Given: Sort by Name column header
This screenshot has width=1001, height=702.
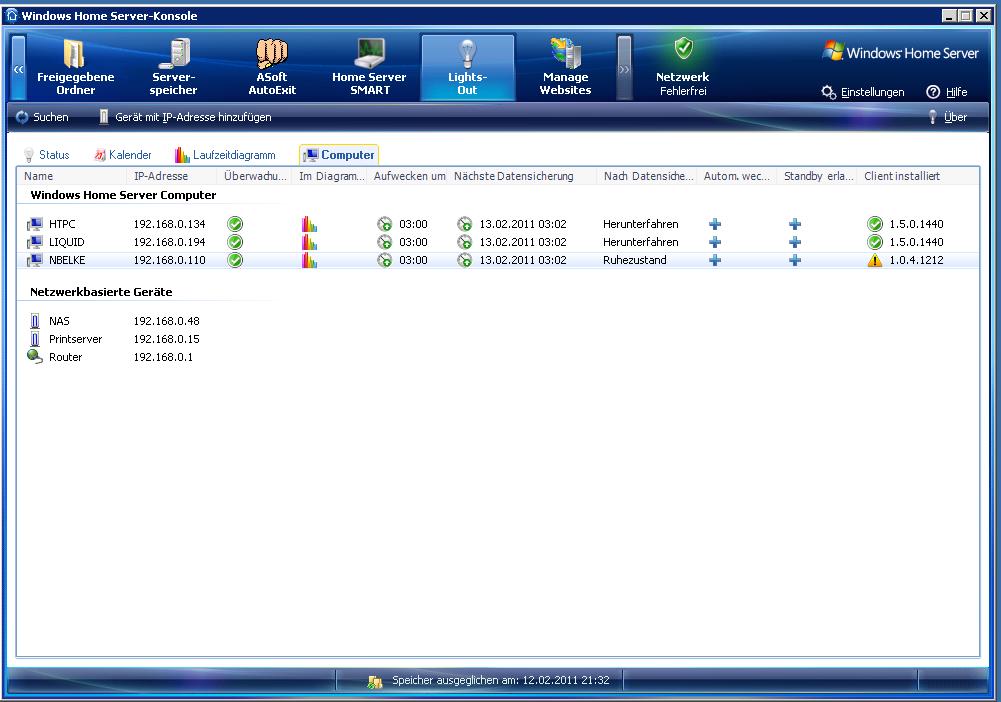Looking at the screenshot, I should point(73,176).
